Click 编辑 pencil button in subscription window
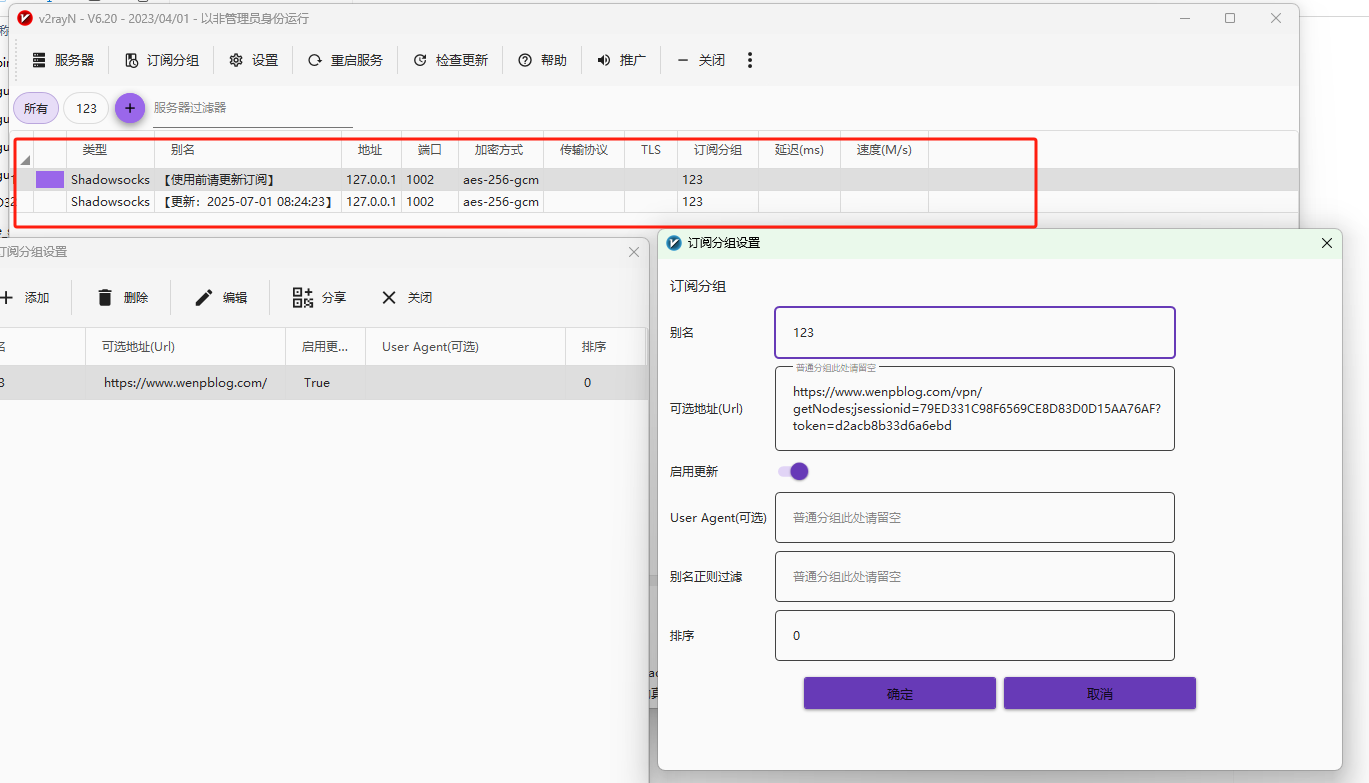1369x783 pixels. pos(222,298)
